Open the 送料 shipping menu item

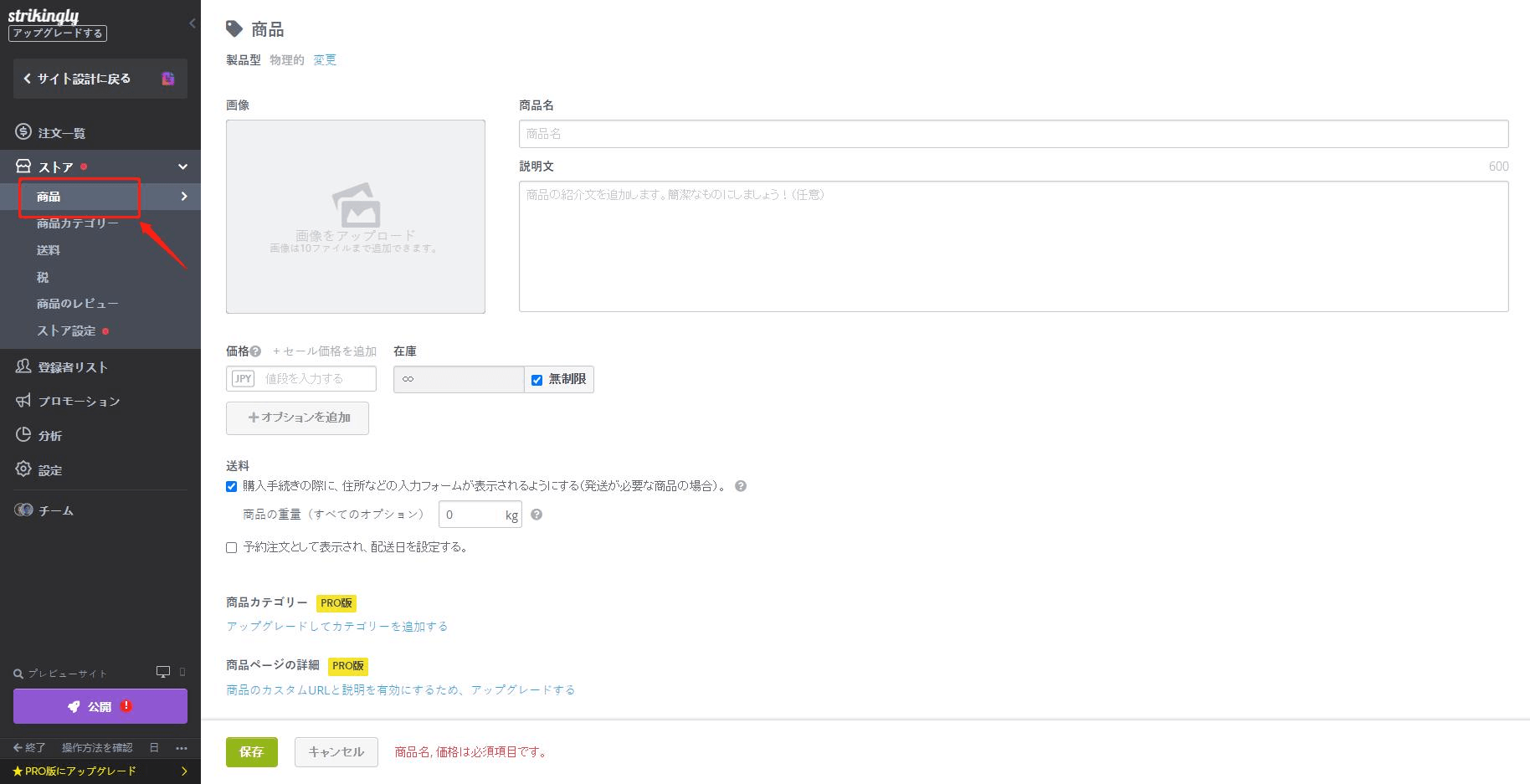(x=49, y=250)
